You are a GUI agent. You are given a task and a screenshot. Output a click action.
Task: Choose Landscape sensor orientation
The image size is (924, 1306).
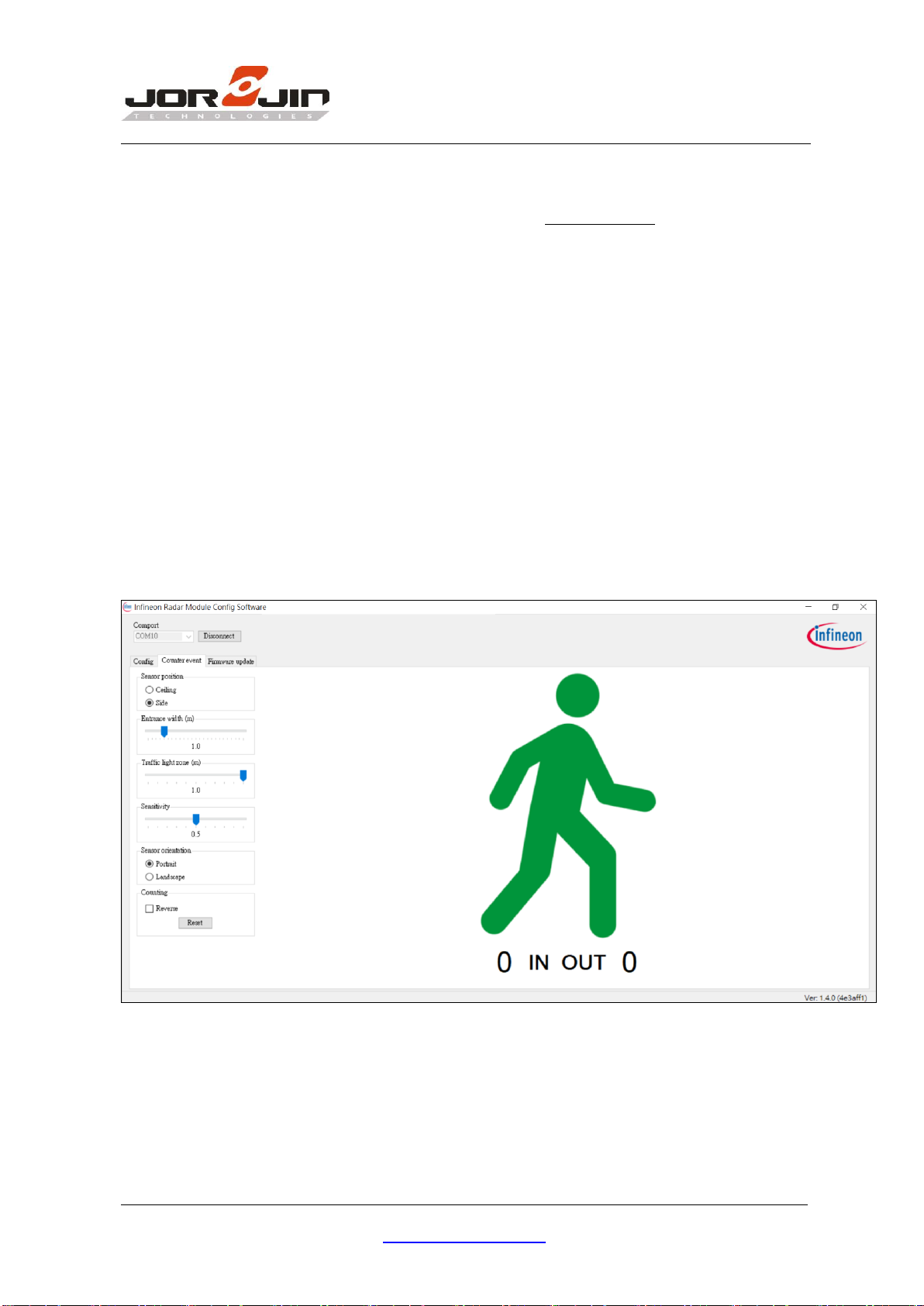point(165,877)
